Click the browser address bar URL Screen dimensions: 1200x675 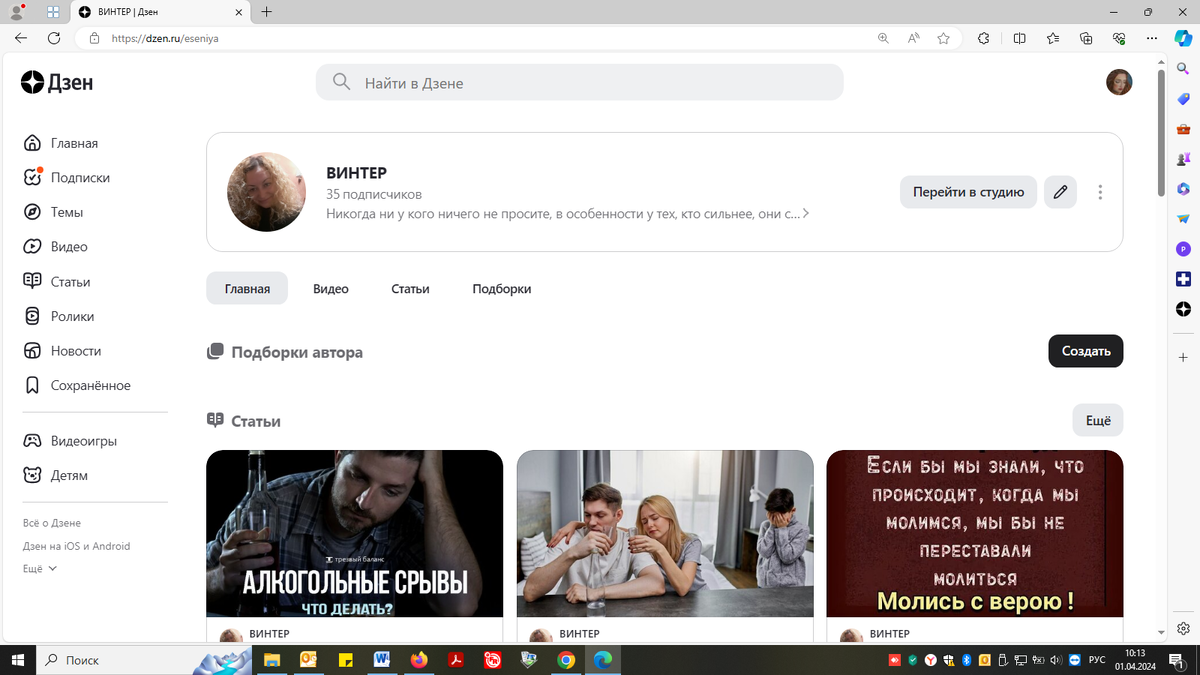coord(164,38)
